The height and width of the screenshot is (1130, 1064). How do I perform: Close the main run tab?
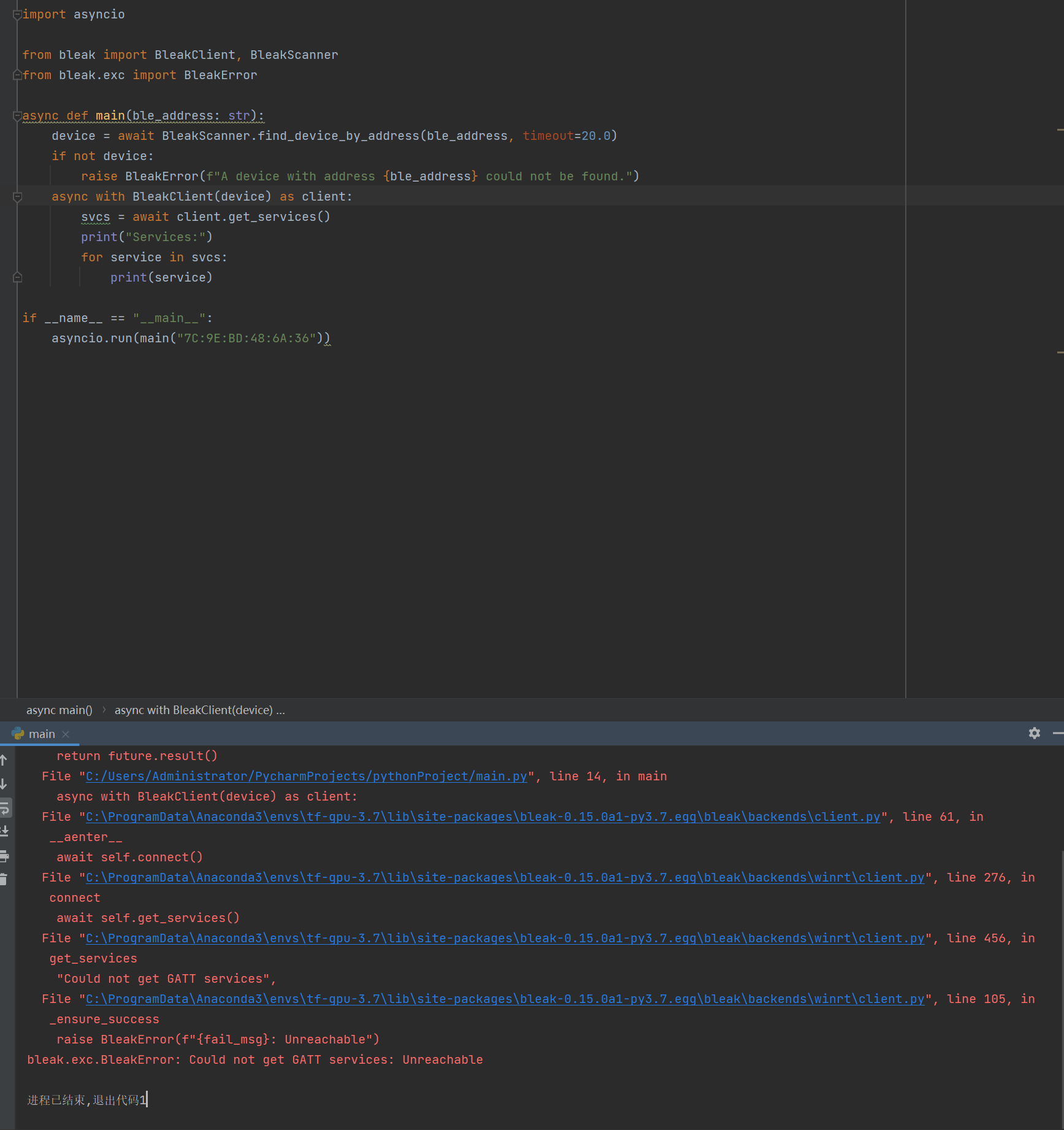(66, 734)
